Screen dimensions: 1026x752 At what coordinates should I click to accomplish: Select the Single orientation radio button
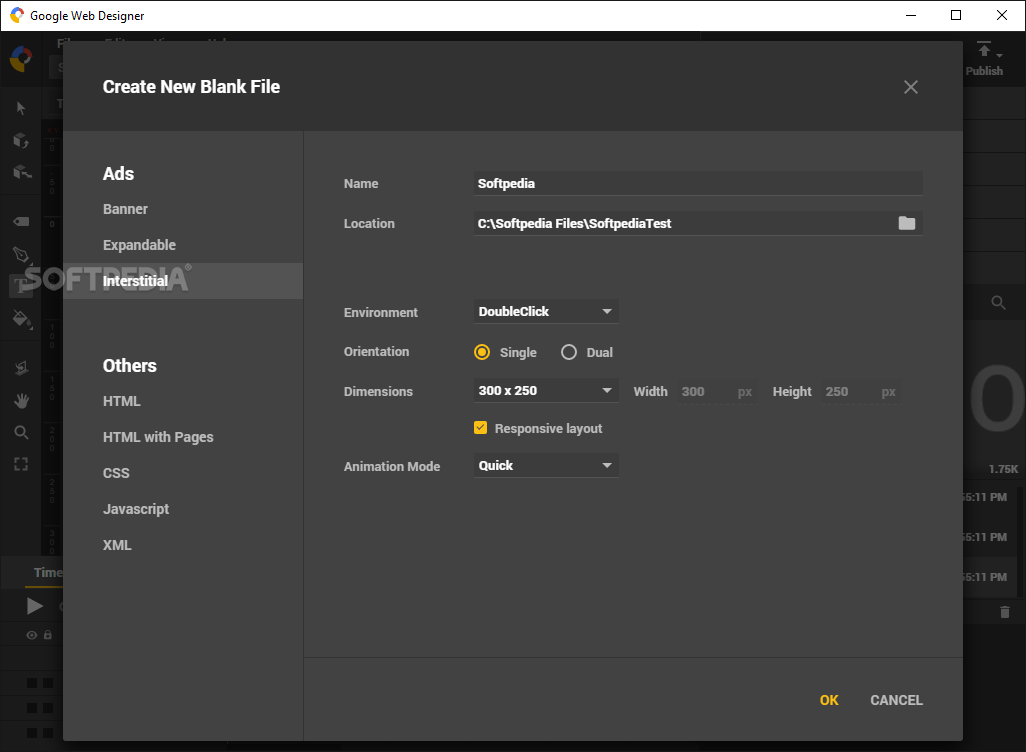point(482,352)
